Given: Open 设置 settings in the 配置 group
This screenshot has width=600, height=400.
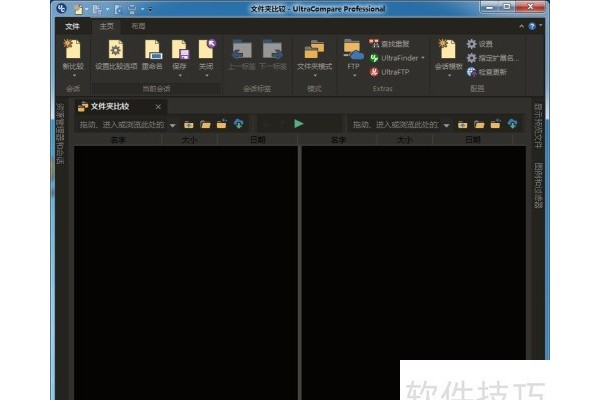Looking at the screenshot, I should [x=479, y=44].
